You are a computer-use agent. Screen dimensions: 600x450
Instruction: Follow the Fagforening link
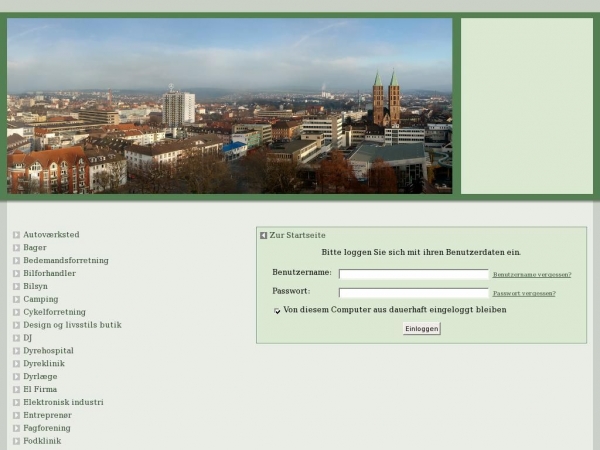pos(47,428)
